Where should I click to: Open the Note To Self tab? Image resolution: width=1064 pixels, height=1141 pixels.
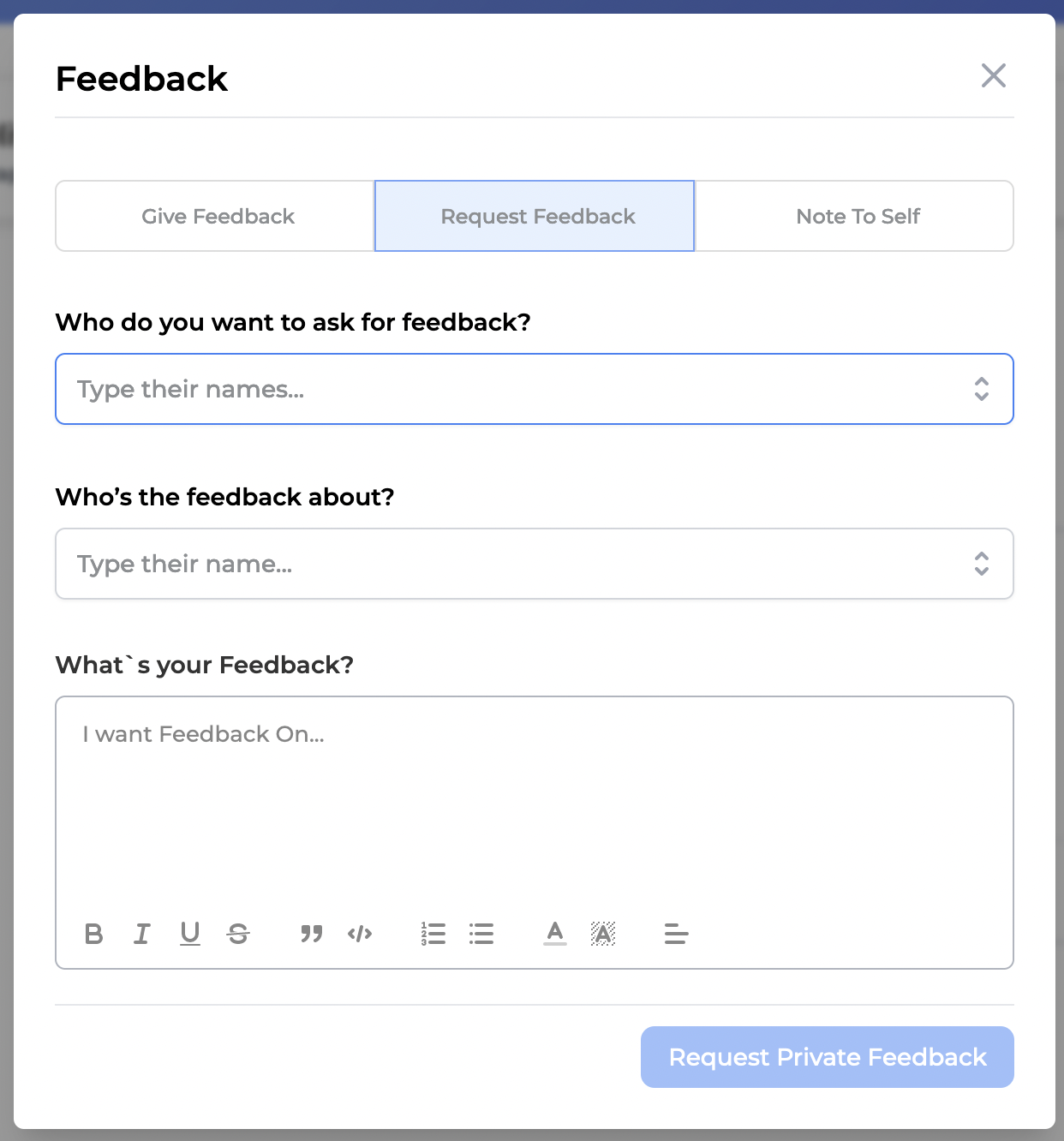858,216
